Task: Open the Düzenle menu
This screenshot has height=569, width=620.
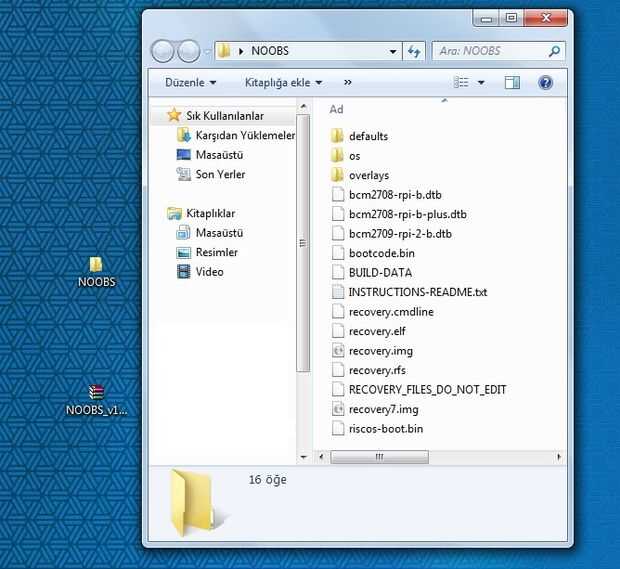Action: pos(191,83)
